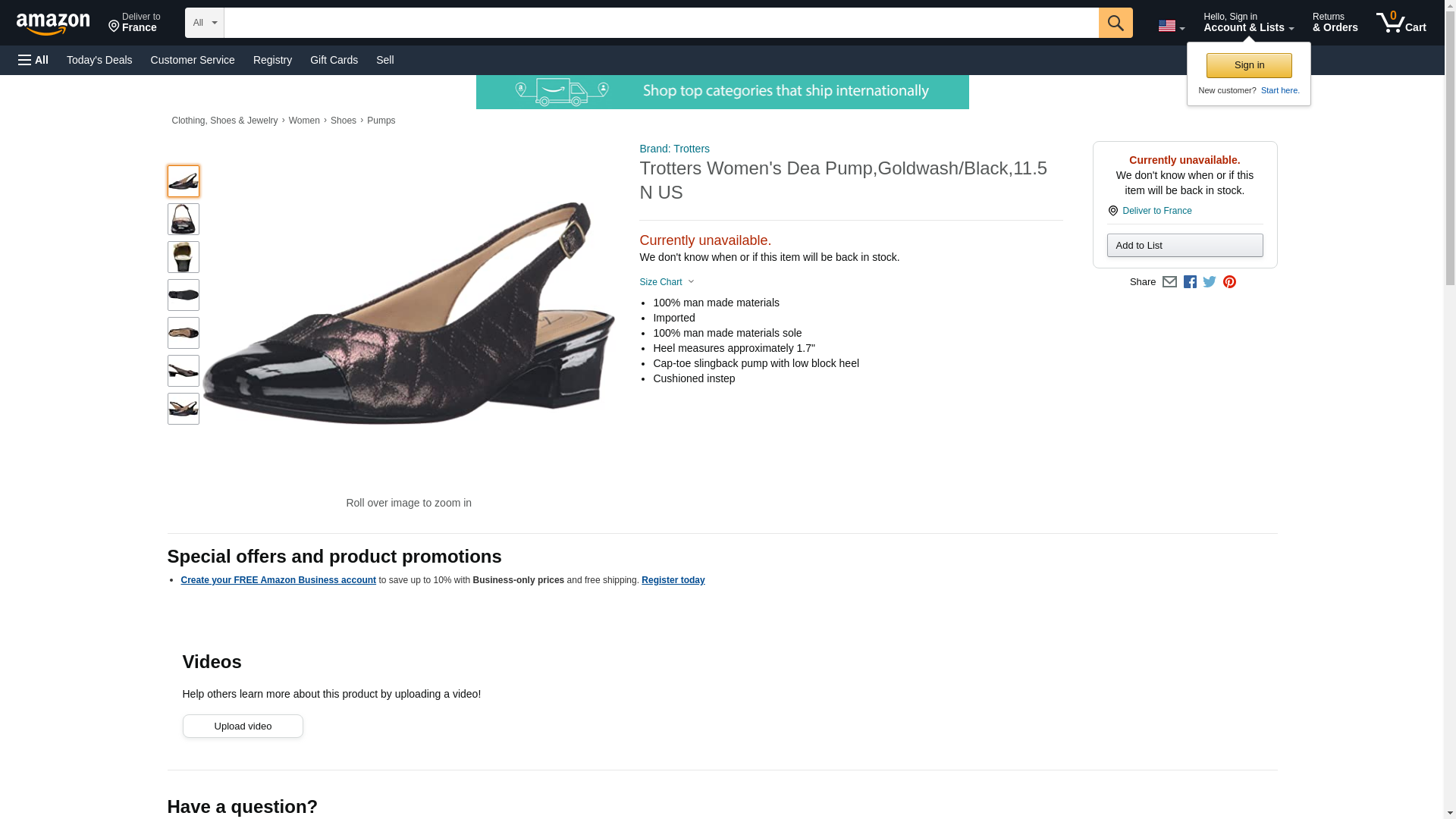Image resolution: width=1456 pixels, height=819 pixels.
Task: Select the last shoe thumbnail image
Action: (x=184, y=409)
